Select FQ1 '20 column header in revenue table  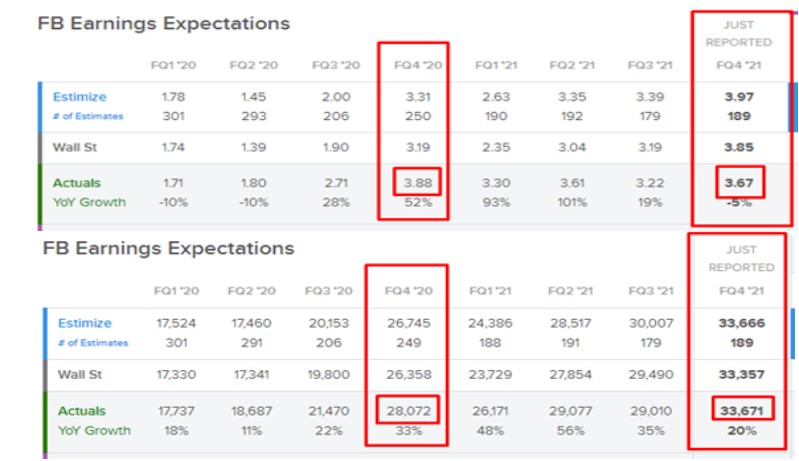coord(176,291)
